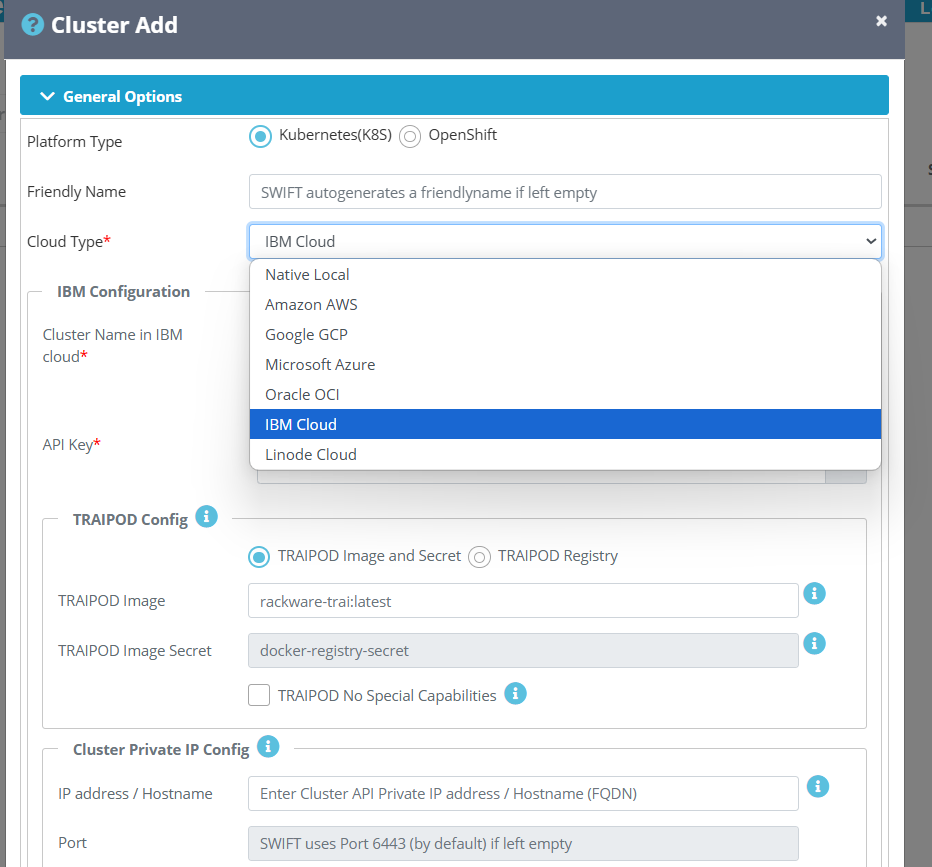Click info icon beside TRAIPOD Image field

(x=814, y=593)
